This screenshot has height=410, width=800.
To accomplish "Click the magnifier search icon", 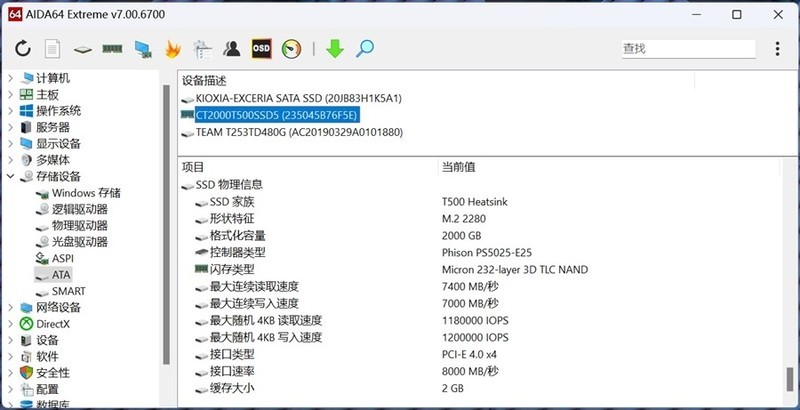I will [x=365, y=49].
